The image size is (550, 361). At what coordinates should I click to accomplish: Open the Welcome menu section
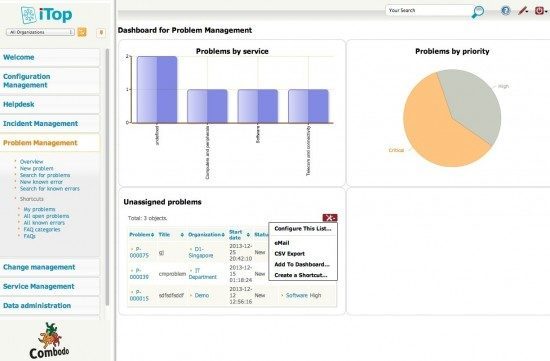tap(50, 57)
